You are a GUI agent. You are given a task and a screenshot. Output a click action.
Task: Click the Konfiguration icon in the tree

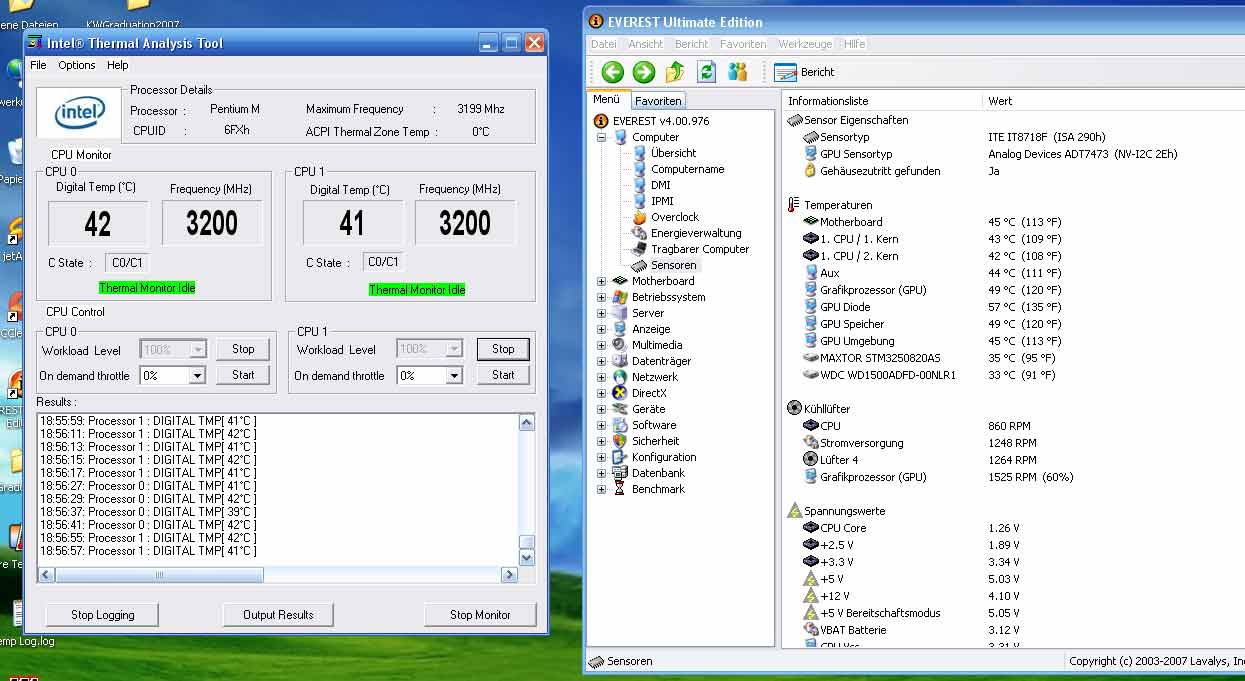pyautogui.click(x=621, y=457)
